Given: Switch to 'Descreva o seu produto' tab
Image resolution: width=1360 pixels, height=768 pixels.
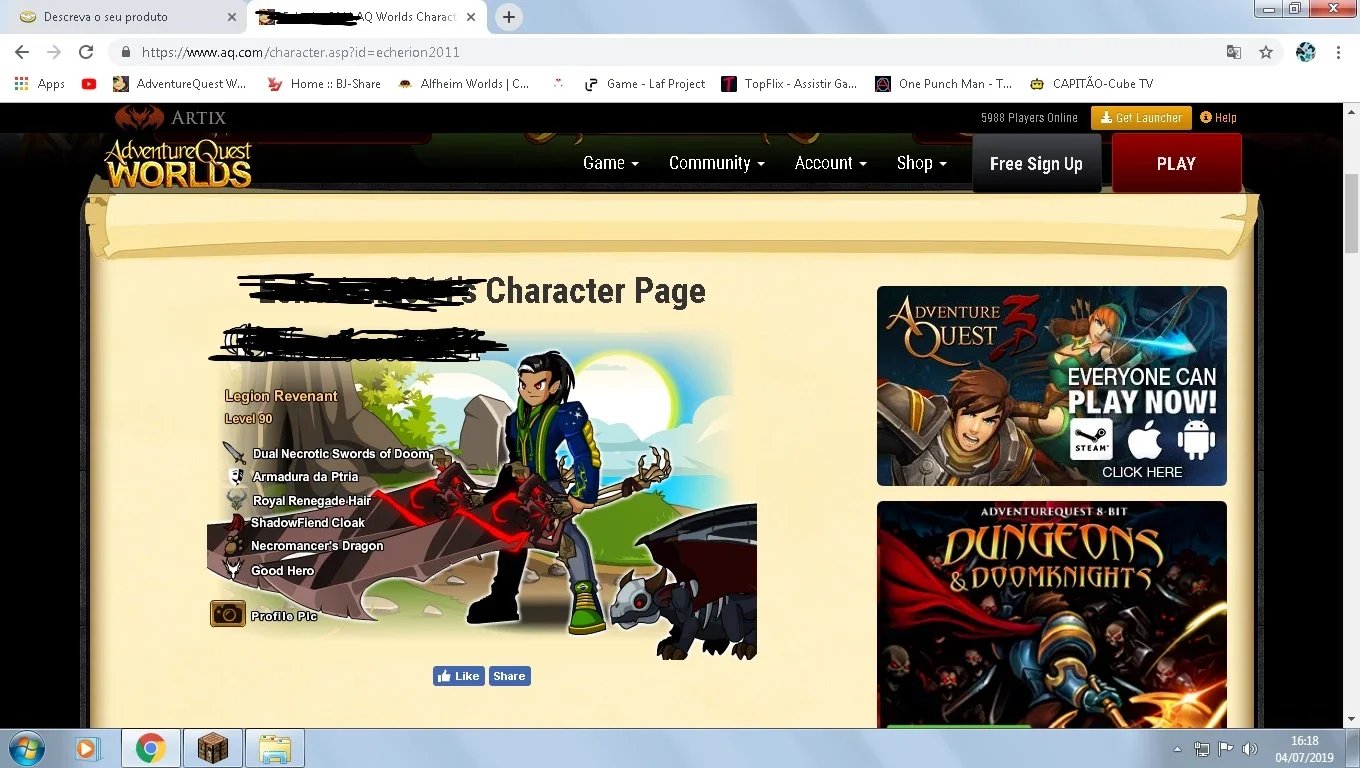Looking at the screenshot, I should click(x=125, y=17).
